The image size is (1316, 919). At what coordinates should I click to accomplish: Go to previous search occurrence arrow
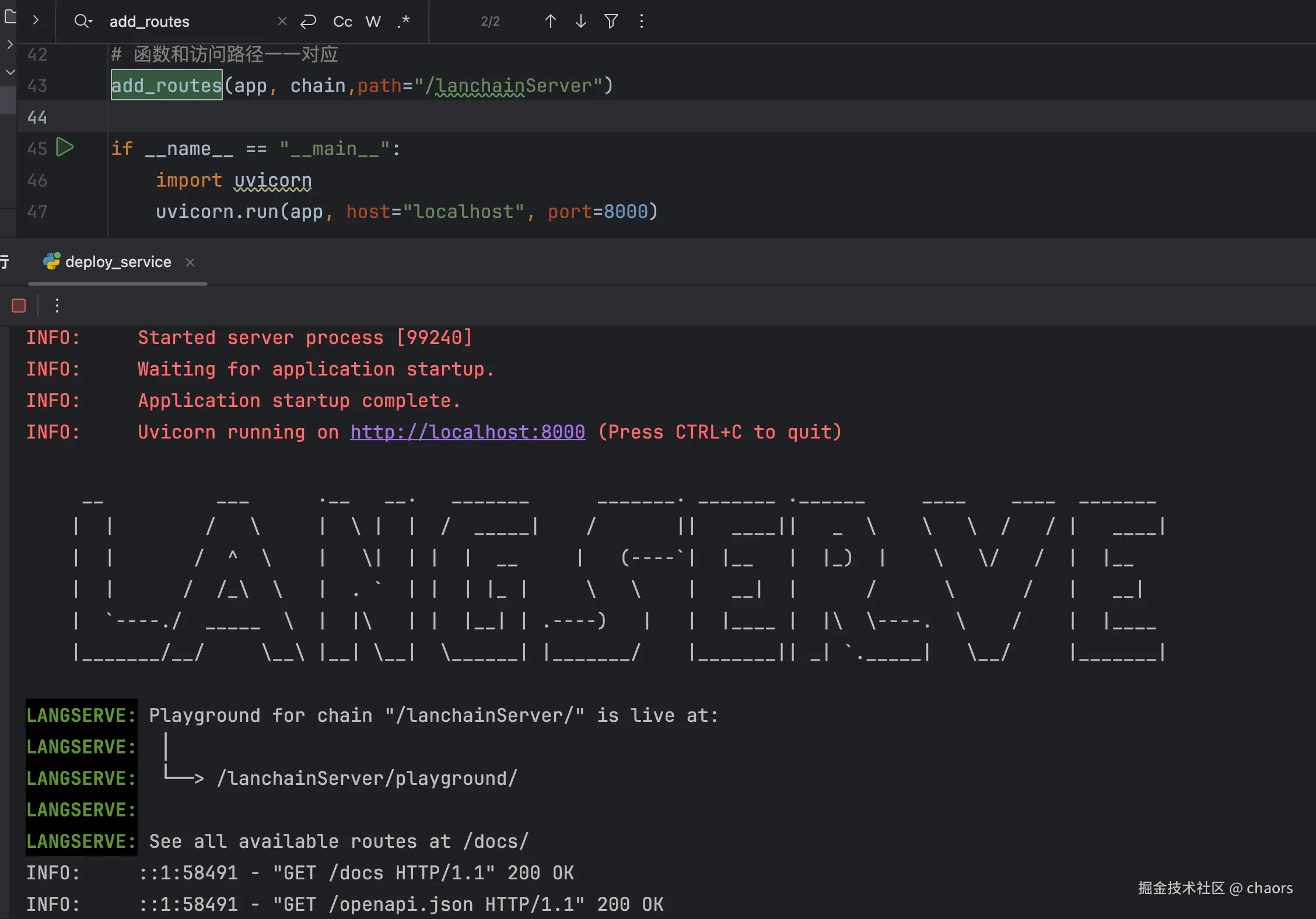[550, 22]
